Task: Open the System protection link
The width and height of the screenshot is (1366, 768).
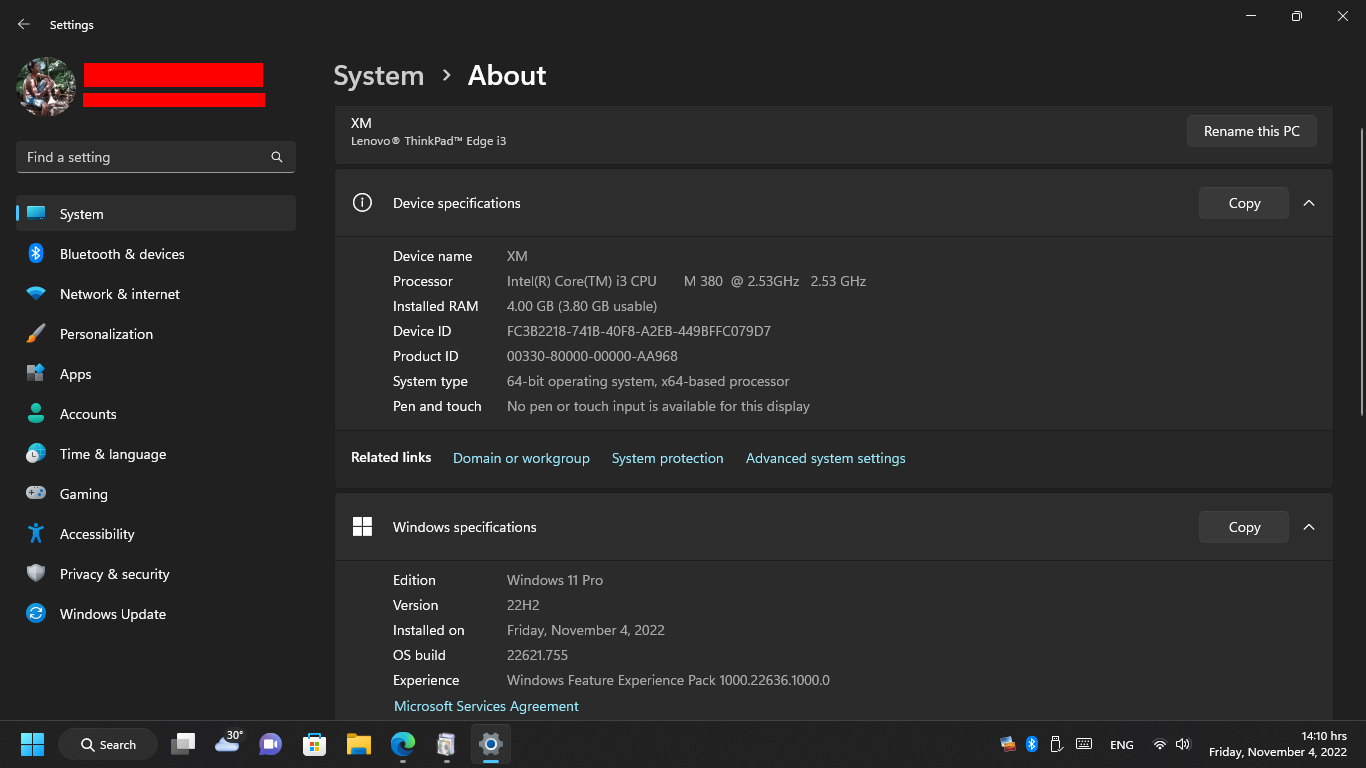Action: click(x=667, y=458)
